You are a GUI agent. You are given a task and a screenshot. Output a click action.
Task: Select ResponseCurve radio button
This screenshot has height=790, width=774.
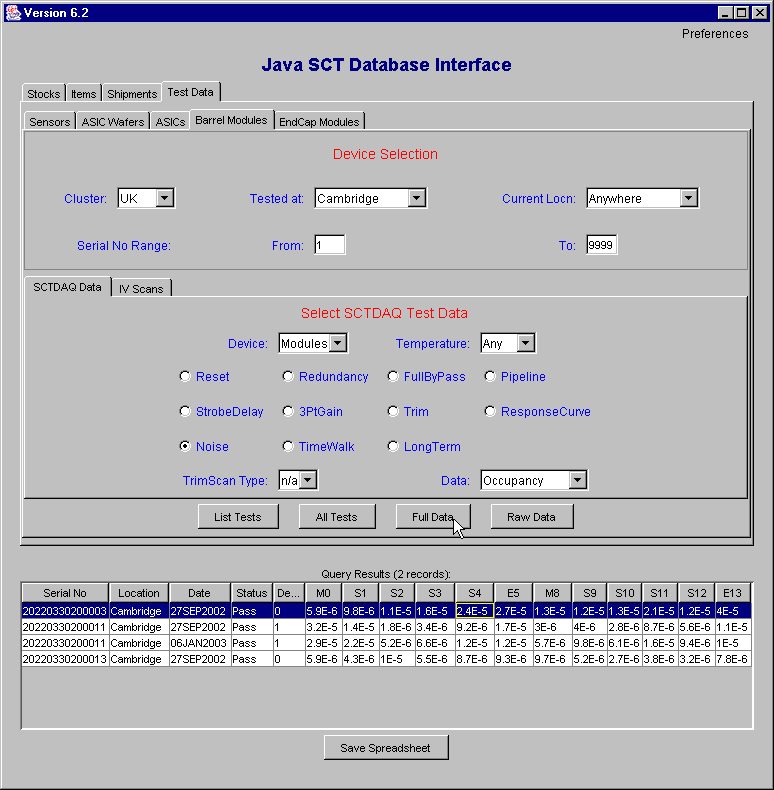[x=490, y=412]
